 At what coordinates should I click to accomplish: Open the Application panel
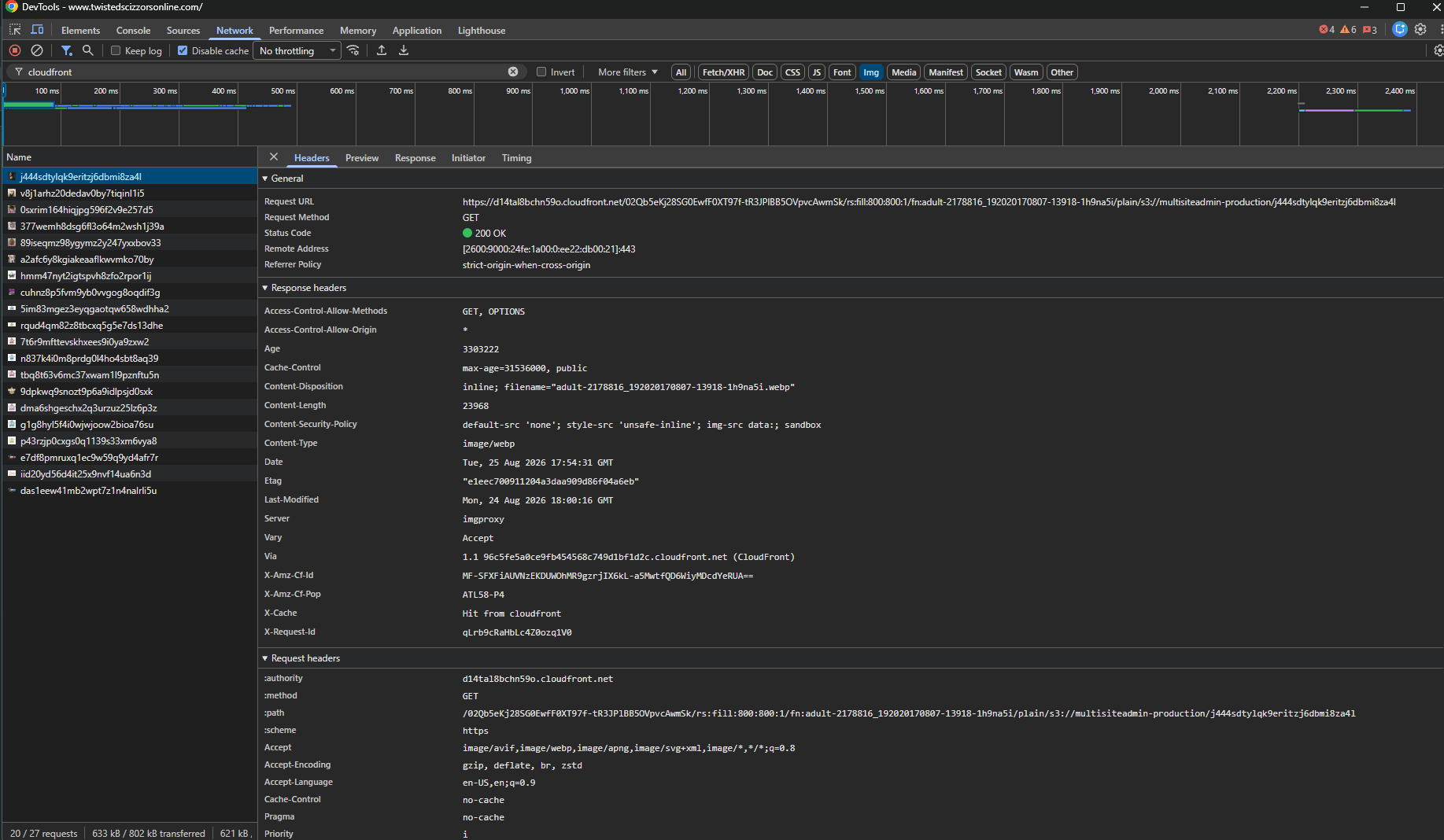(x=417, y=31)
